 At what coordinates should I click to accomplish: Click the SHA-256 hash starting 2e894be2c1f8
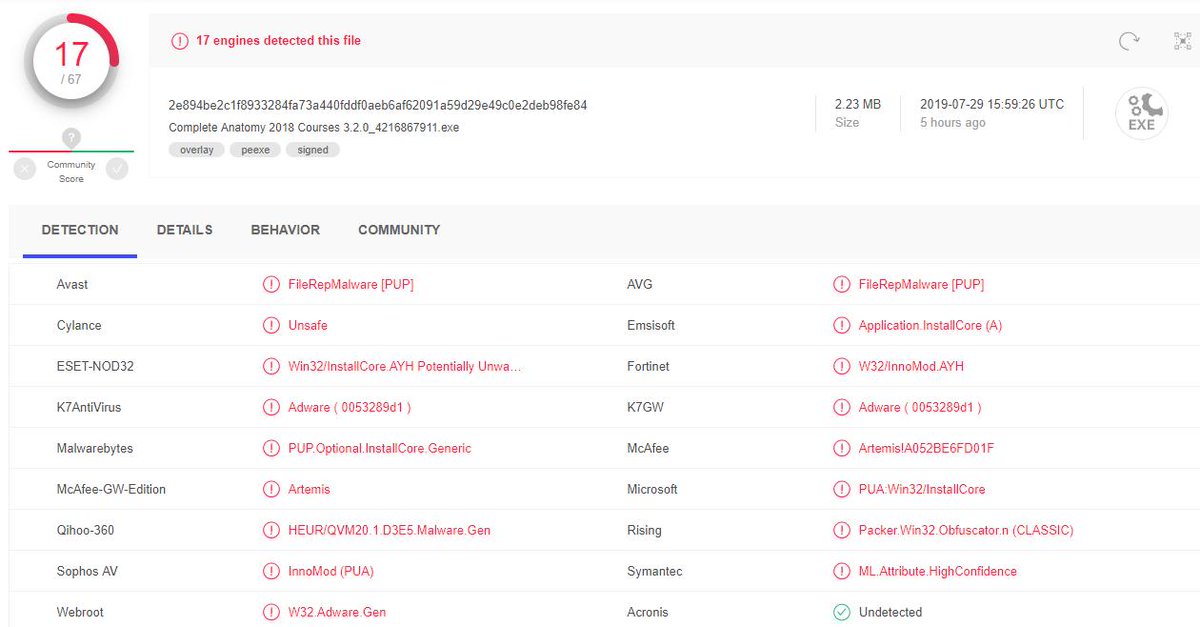[x=378, y=105]
